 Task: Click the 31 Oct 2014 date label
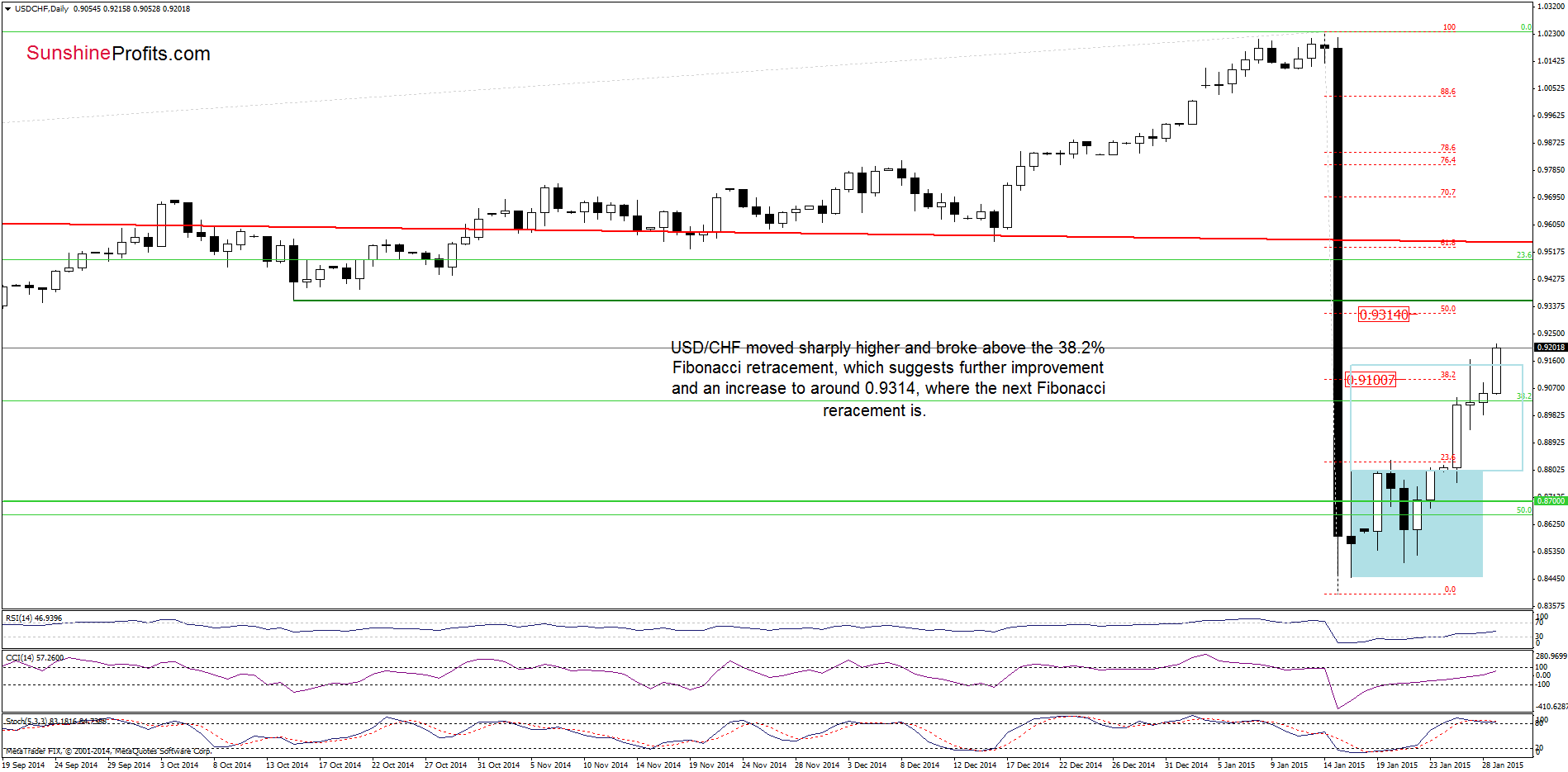498,765
